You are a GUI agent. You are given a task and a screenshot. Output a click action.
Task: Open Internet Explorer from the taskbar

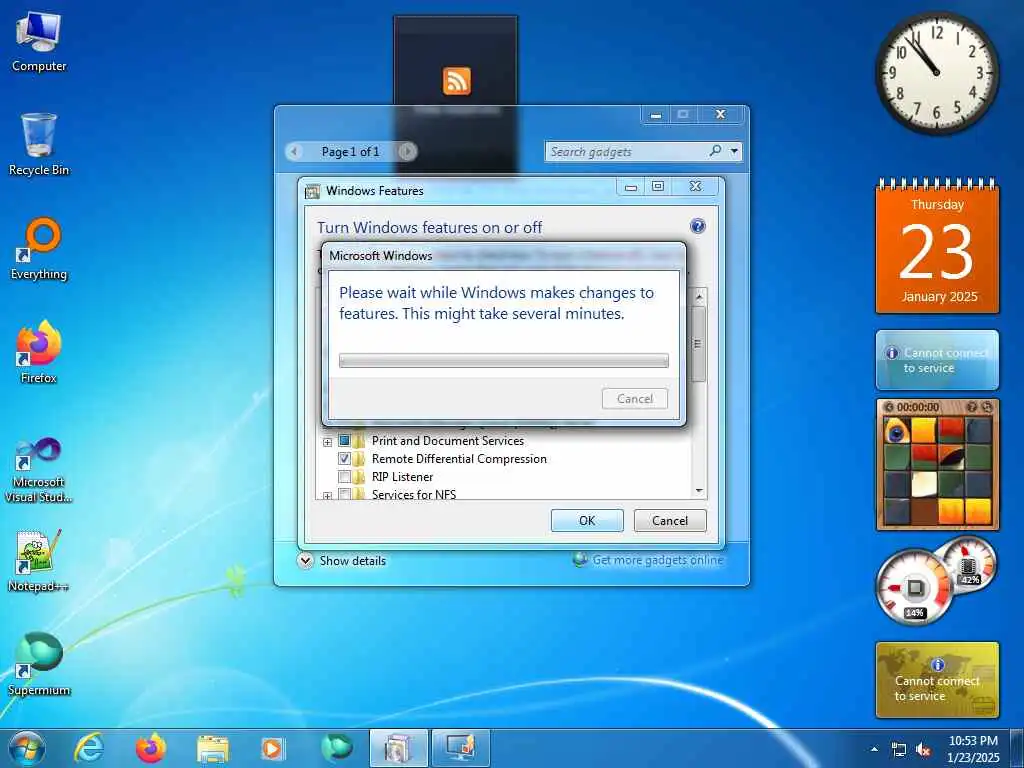click(89, 748)
